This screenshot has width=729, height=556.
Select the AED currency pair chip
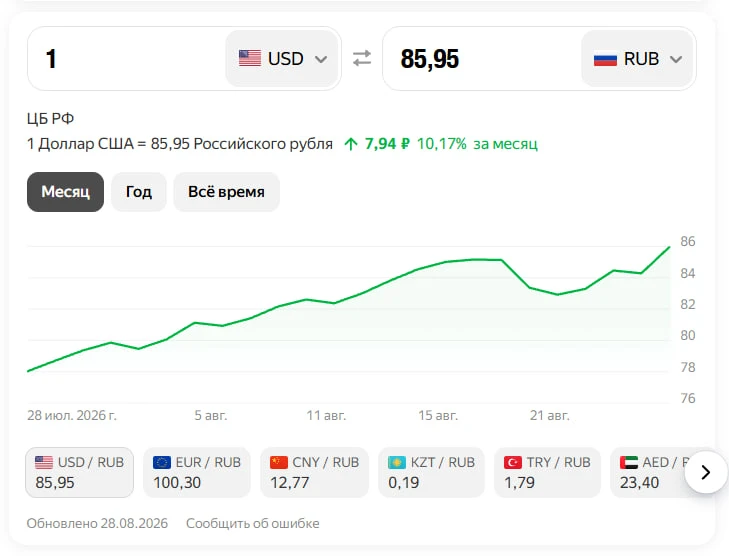[x=649, y=472]
